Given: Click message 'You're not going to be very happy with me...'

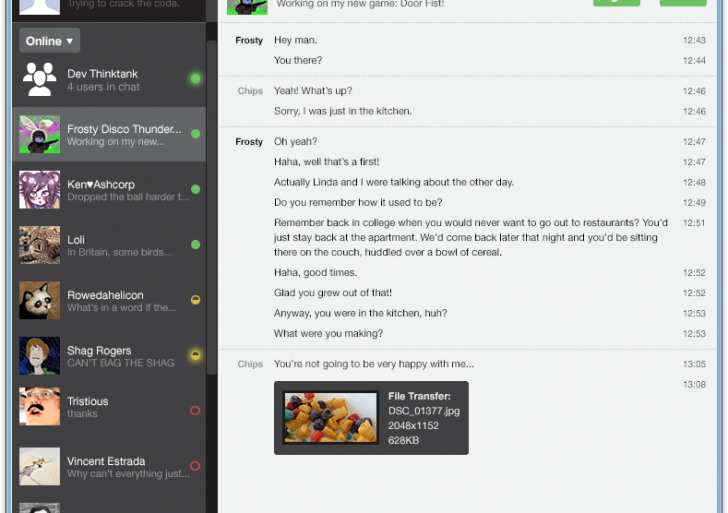Looking at the screenshot, I should click(374, 364).
